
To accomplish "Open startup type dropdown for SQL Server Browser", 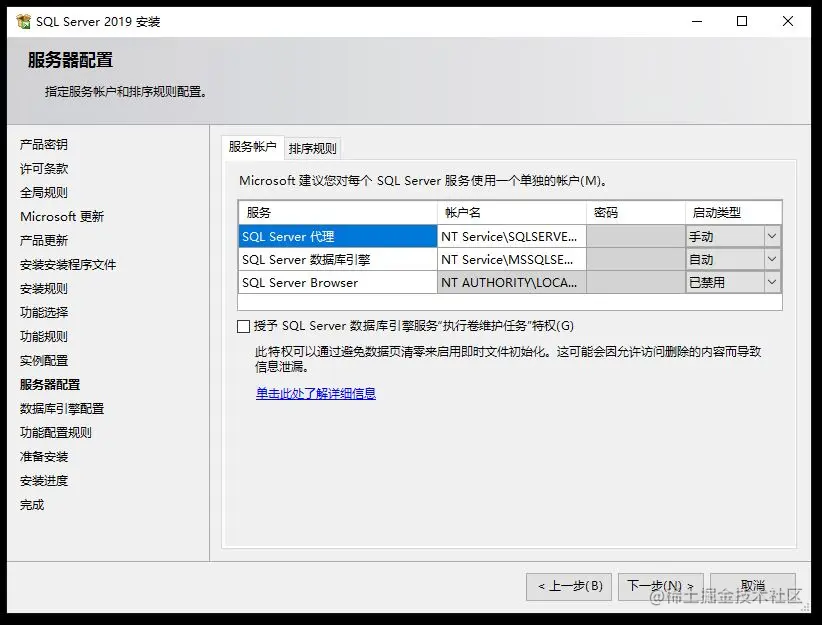I will tap(772, 283).
